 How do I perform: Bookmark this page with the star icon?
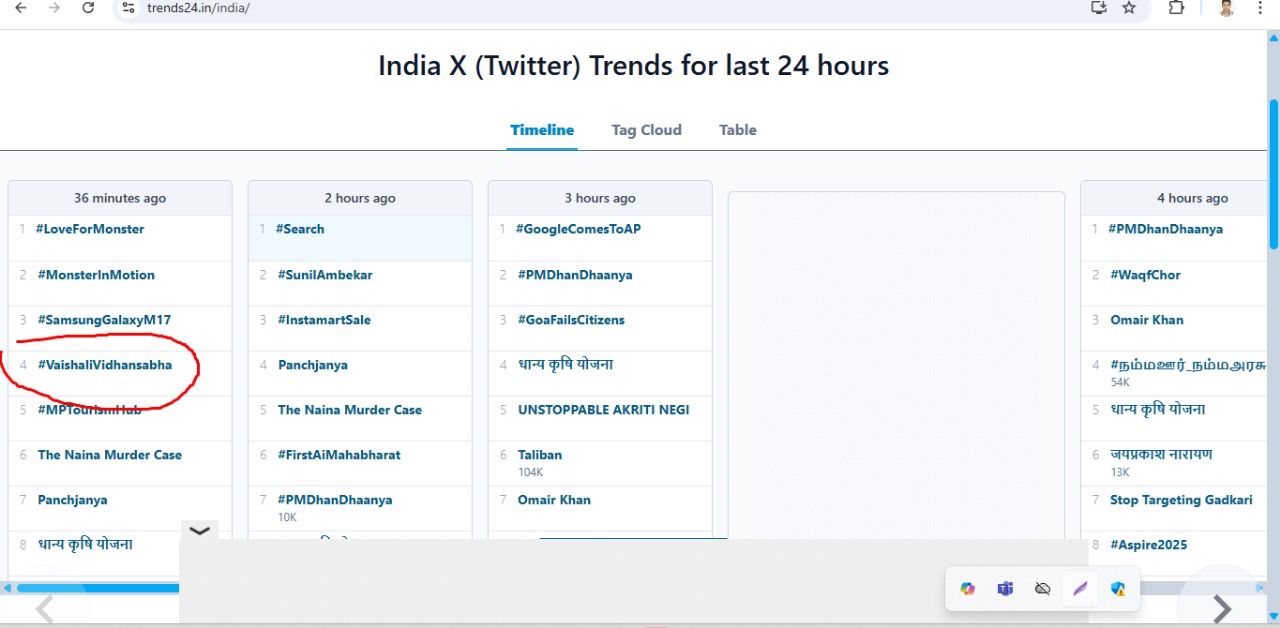pos(1129,8)
